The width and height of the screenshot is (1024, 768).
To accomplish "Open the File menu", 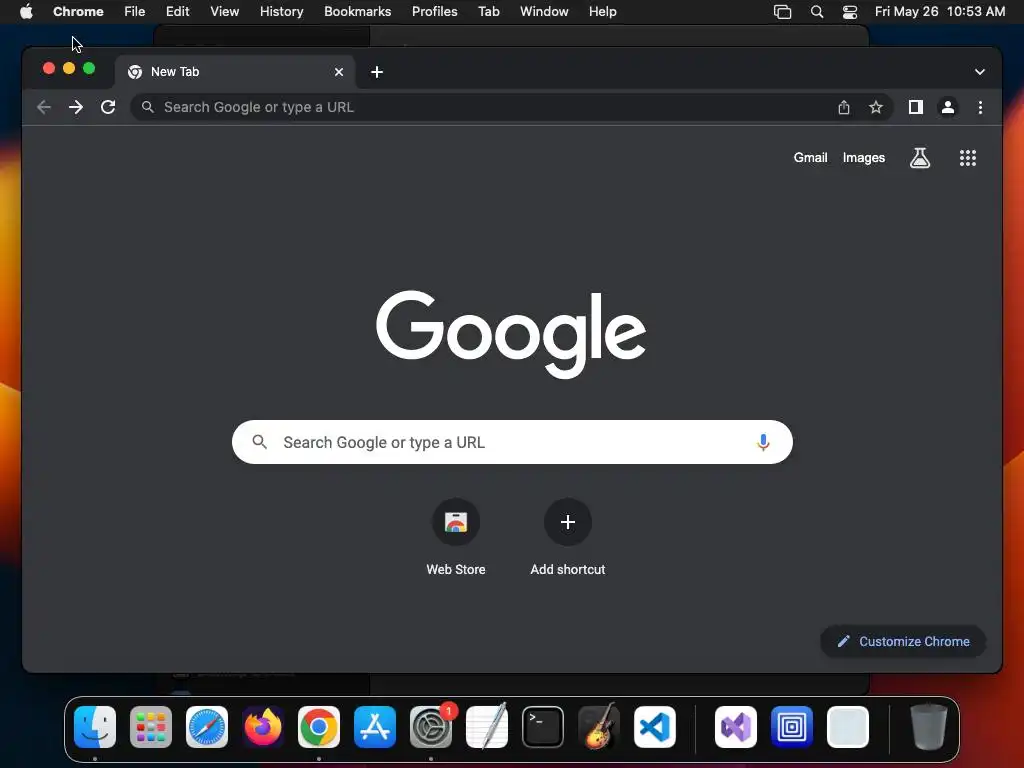I will 135,11.
